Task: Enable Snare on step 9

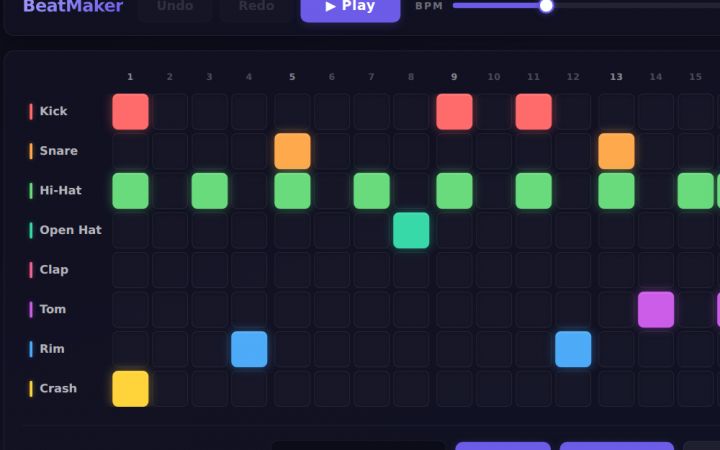Action: (x=454, y=151)
